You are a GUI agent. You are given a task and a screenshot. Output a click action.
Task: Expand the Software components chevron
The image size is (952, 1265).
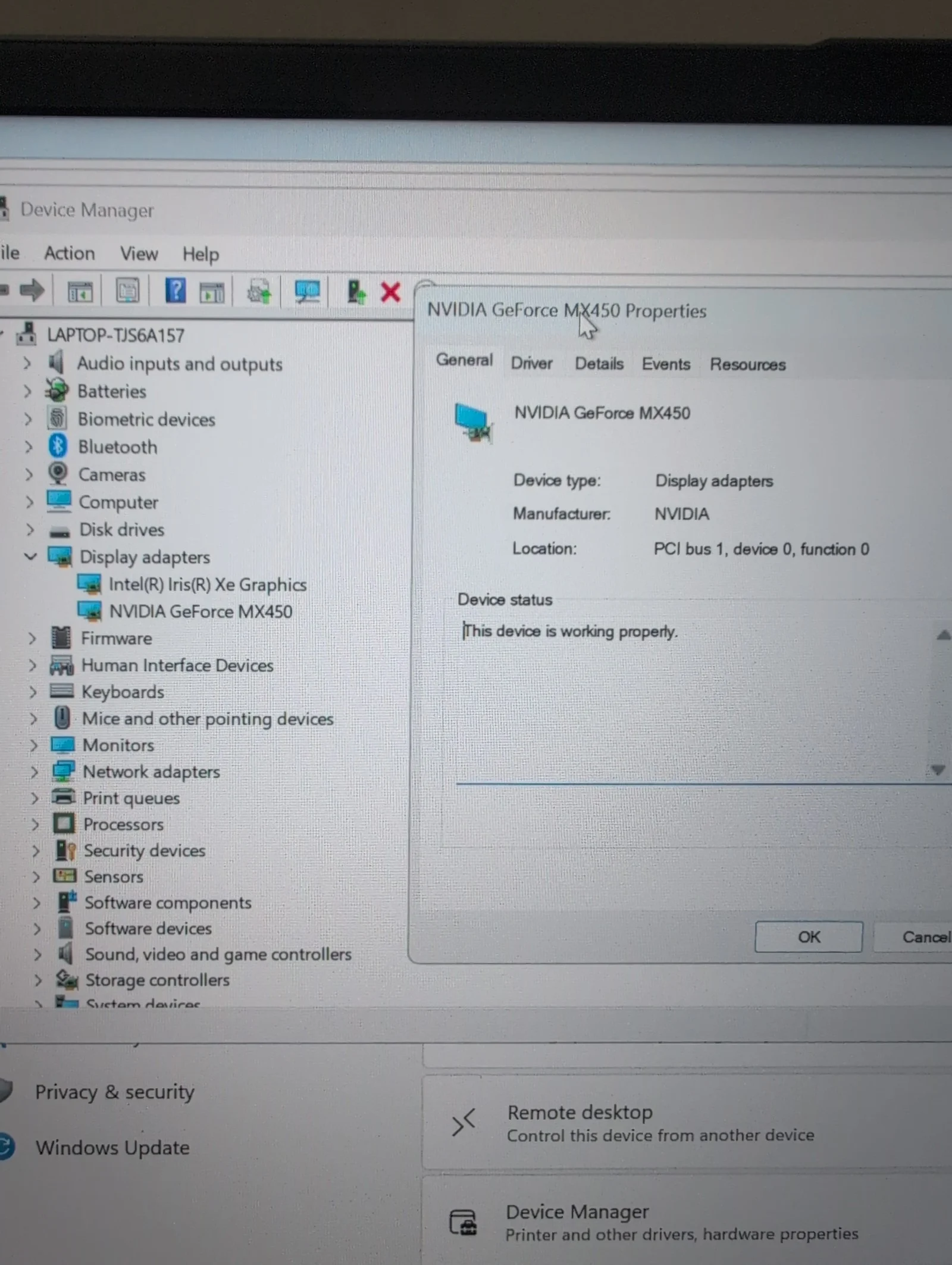(36, 902)
